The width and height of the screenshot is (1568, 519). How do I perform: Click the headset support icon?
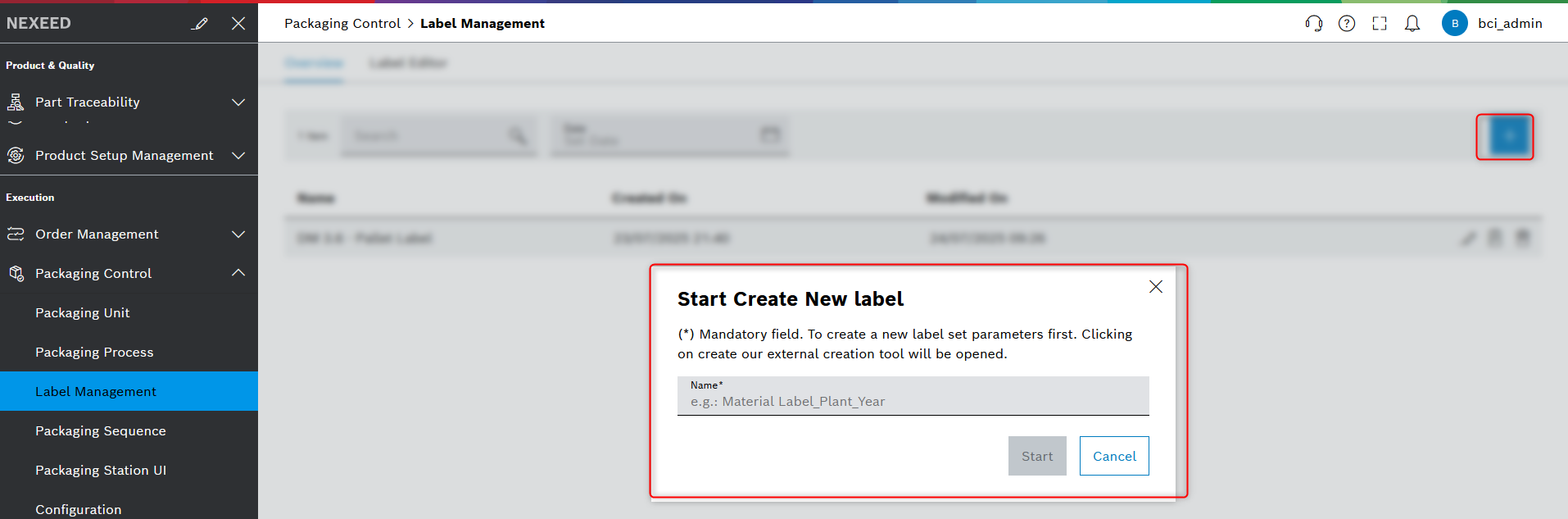point(1313,23)
